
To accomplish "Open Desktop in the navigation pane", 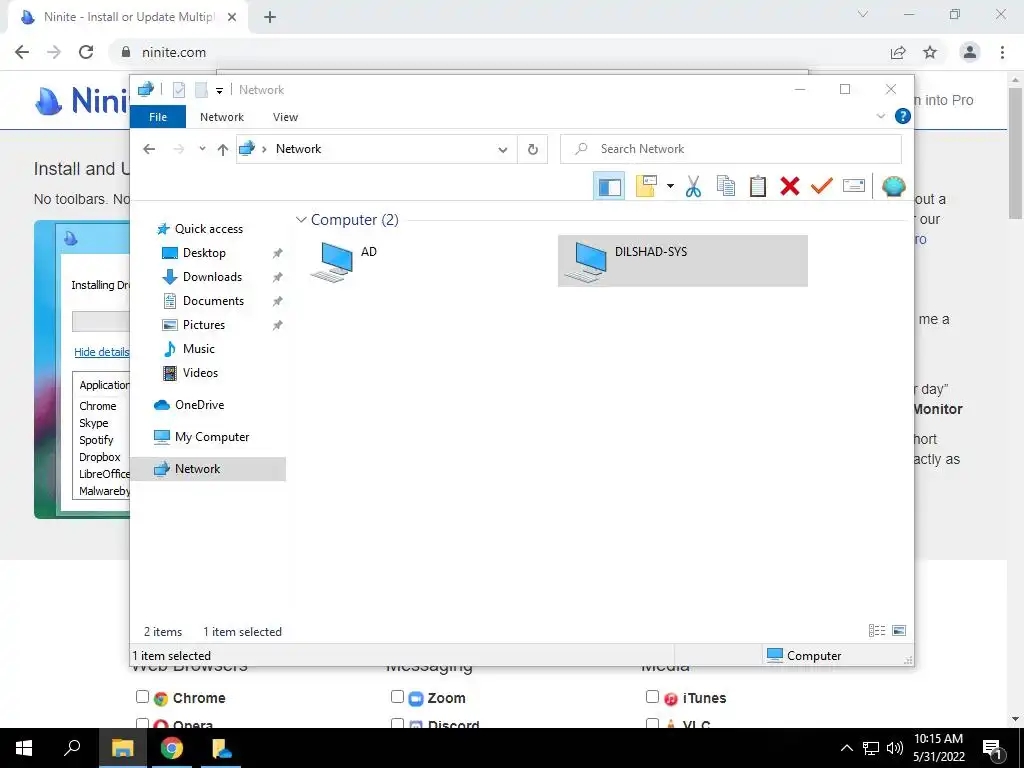I will tap(204, 253).
